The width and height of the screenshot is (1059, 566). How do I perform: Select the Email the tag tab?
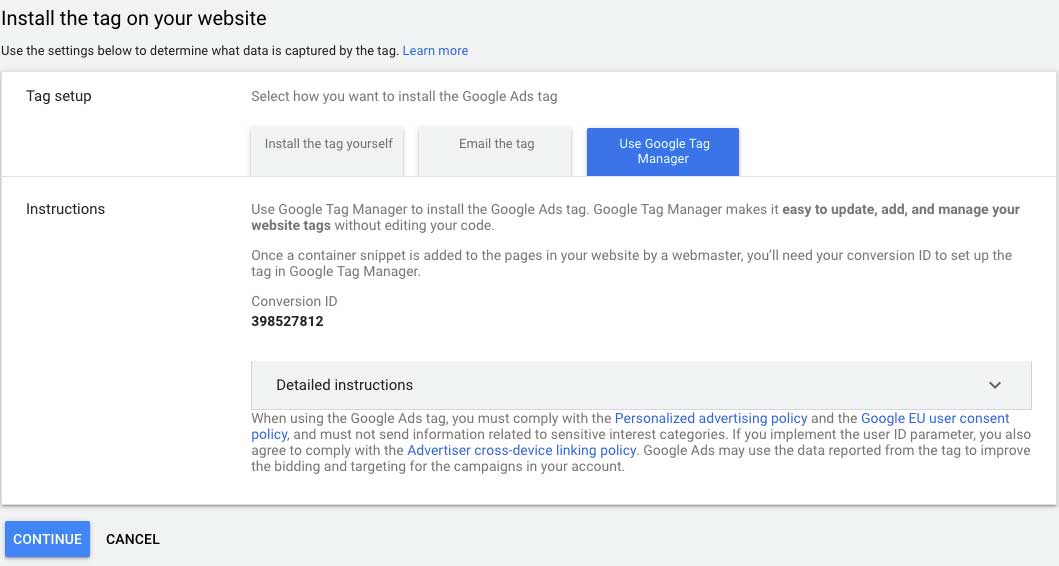[495, 151]
